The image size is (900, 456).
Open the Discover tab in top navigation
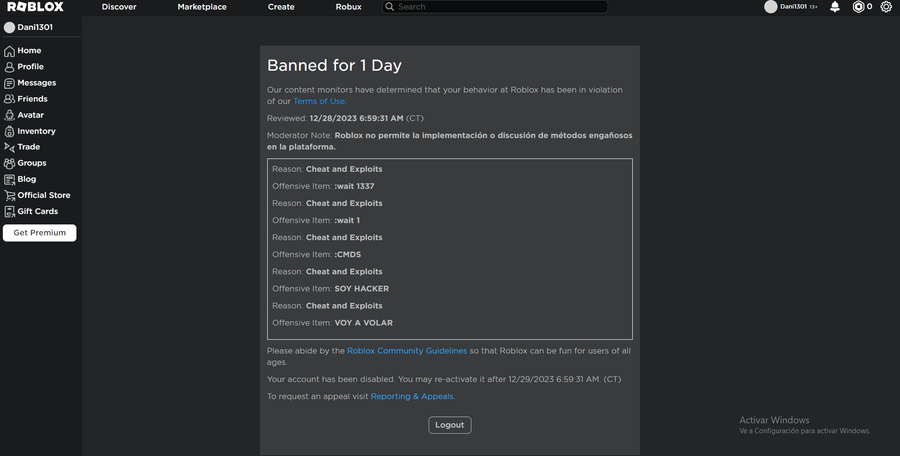119,7
